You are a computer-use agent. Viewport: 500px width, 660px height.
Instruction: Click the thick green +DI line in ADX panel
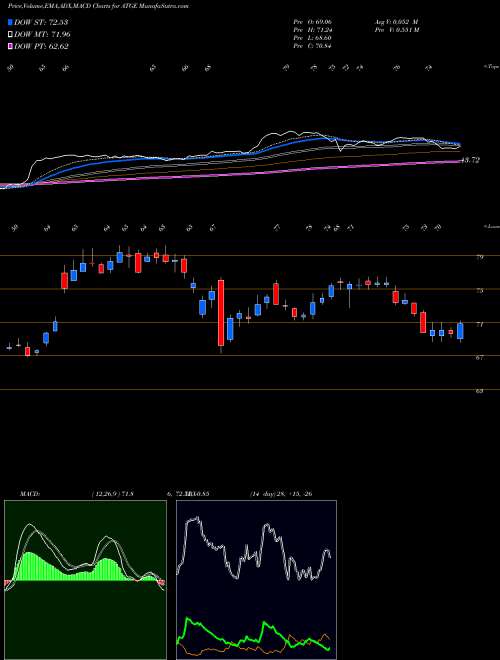coord(254,636)
